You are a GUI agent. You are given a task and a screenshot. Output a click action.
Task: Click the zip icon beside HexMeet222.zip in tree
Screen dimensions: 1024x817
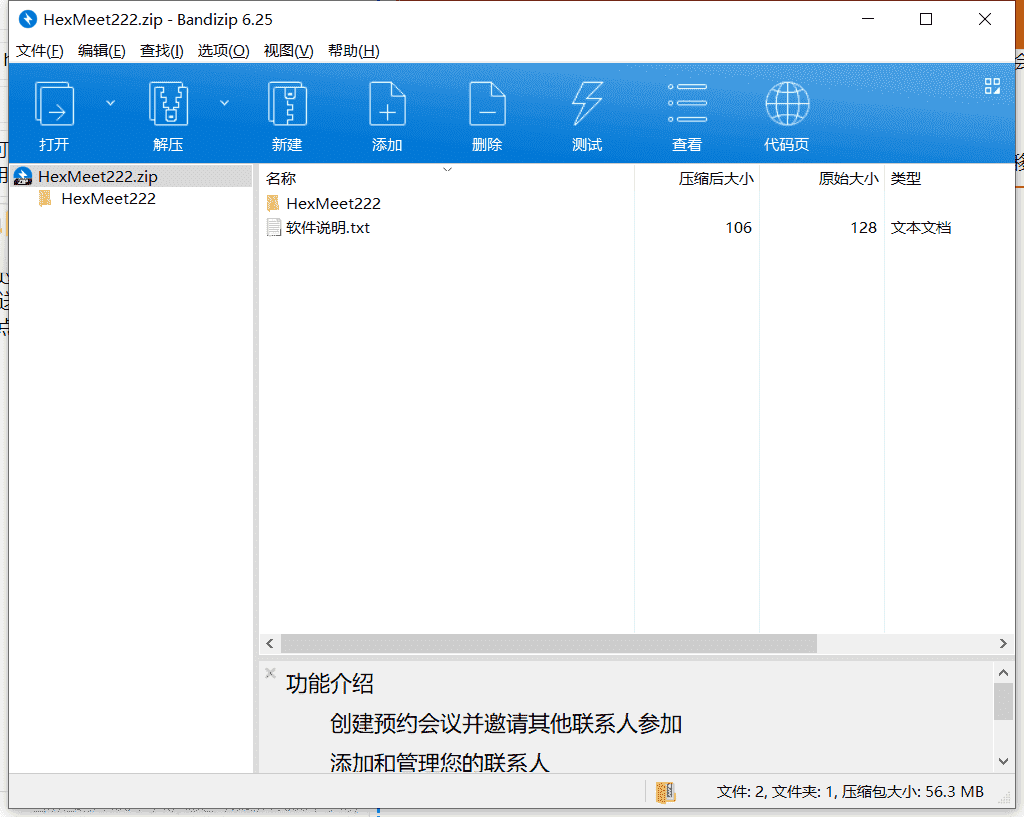pyautogui.click(x=23, y=176)
